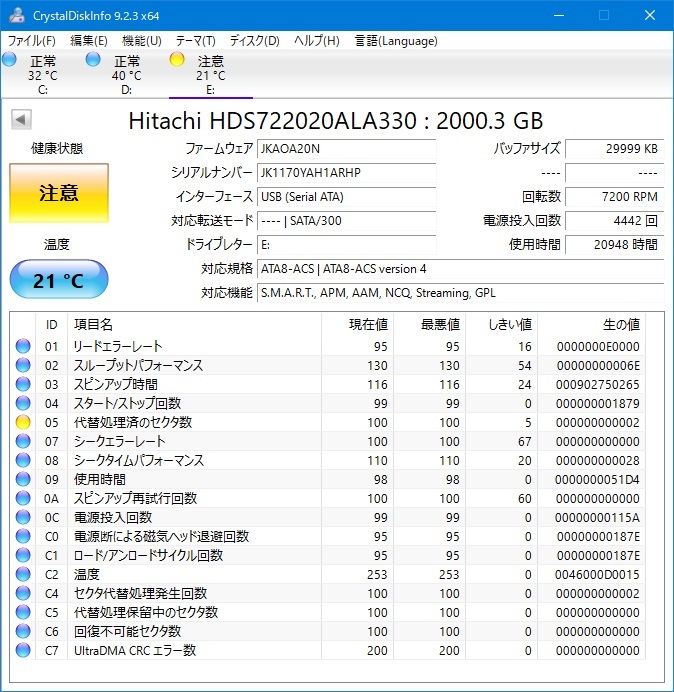
Task: Click status orb on C6 回復不可能セクタ数 row
Action: coord(23,631)
